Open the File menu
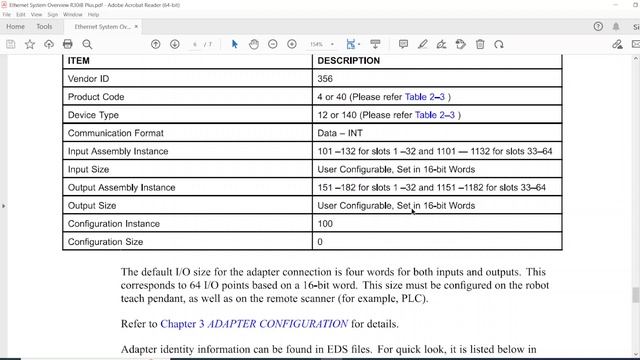Viewport: 640px width, 360px height. point(7,14)
